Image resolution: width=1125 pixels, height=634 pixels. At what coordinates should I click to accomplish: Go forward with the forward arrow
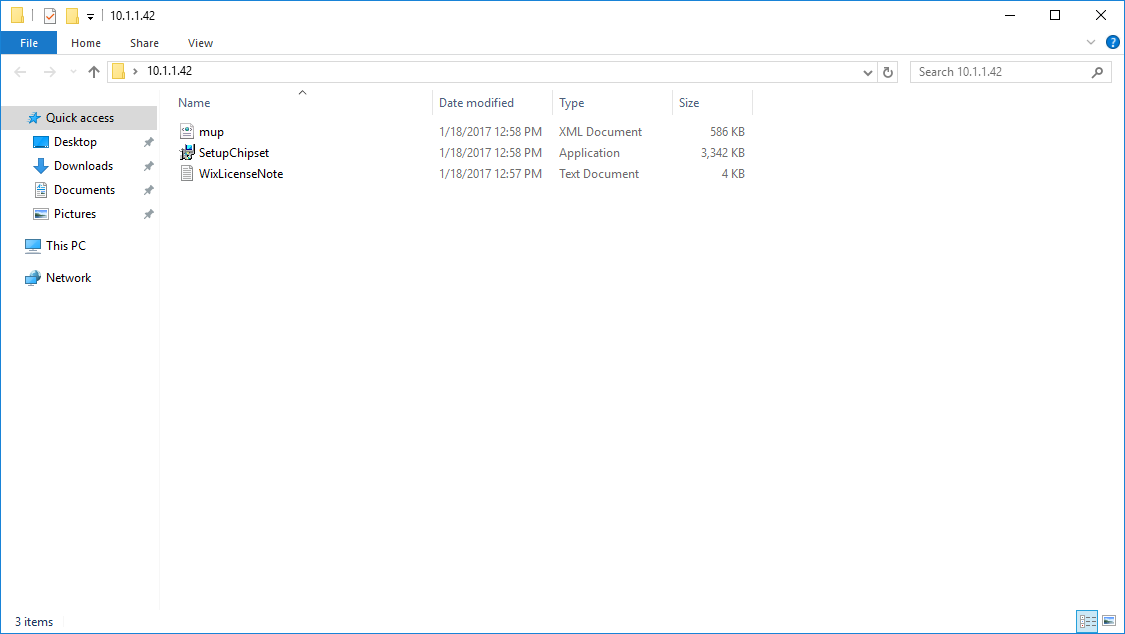(x=50, y=72)
